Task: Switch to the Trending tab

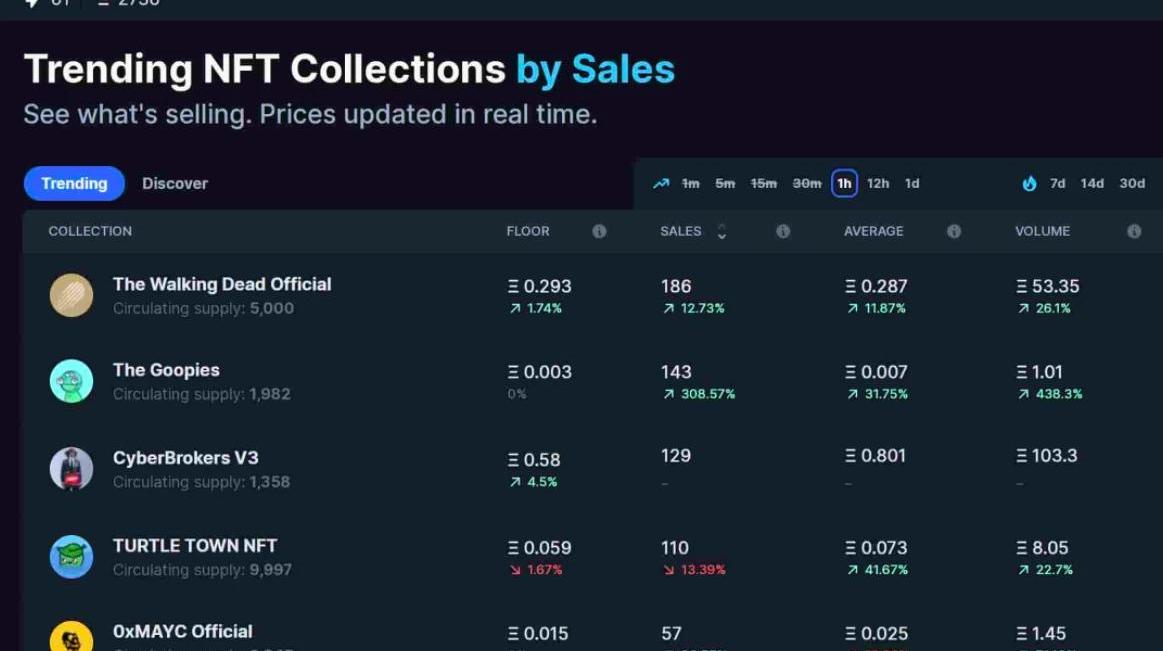Action: pyautogui.click(x=74, y=184)
